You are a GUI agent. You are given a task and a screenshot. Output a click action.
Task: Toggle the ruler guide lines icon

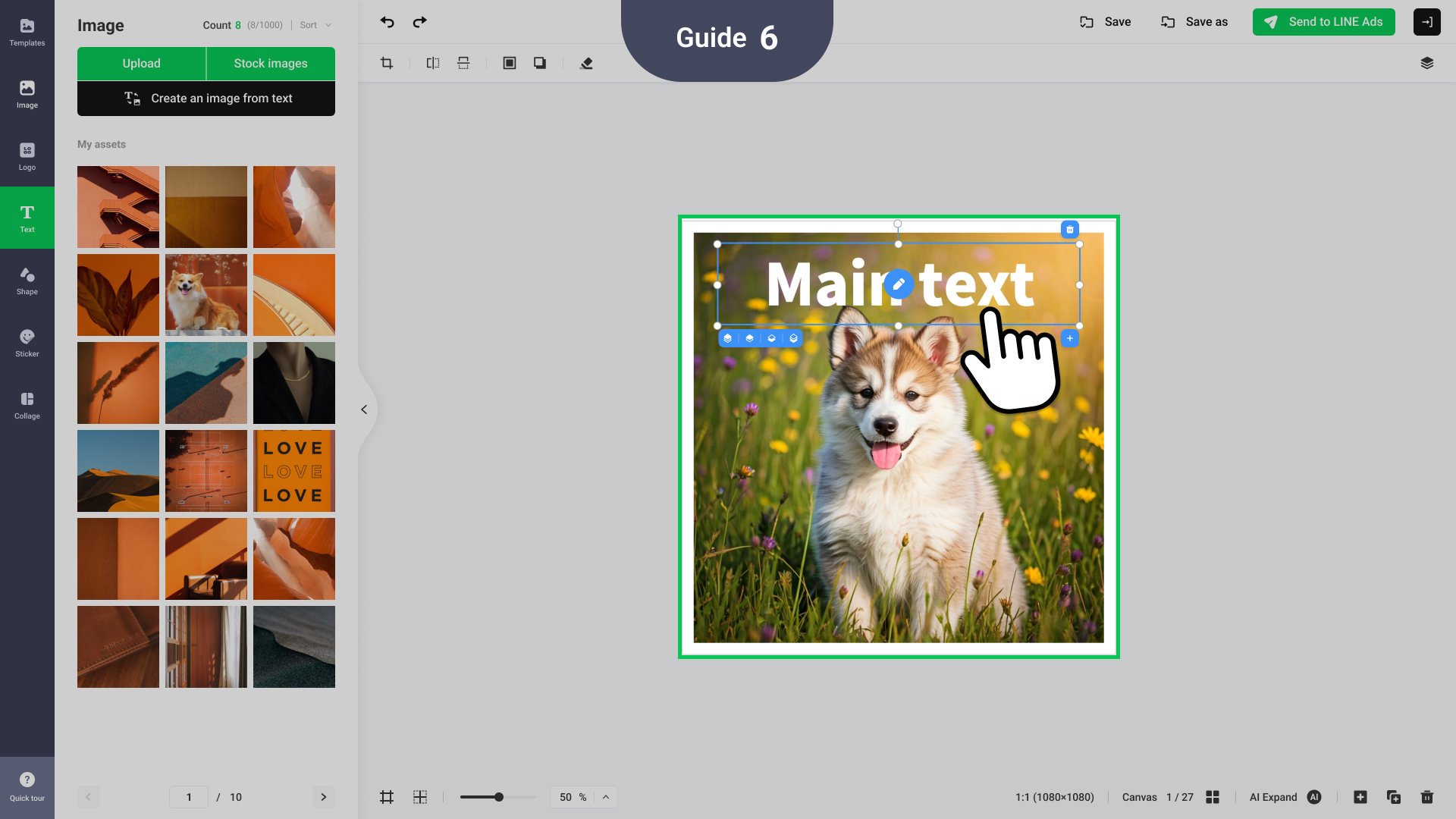point(420,797)
